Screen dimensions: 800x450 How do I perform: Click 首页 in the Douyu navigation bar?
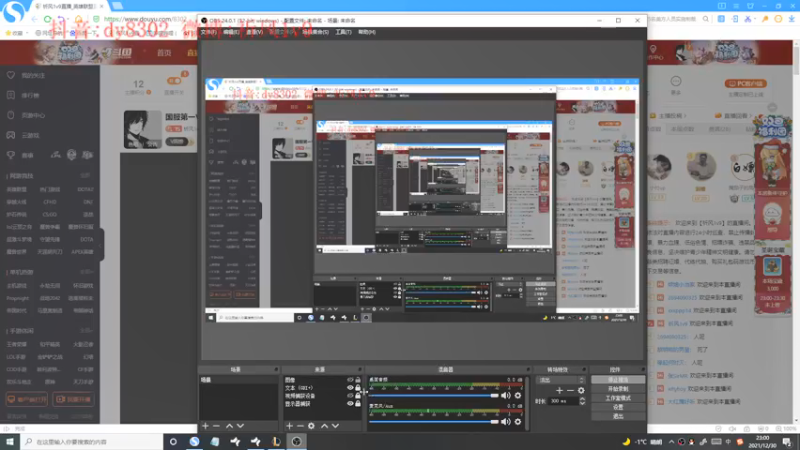(164, 53)
